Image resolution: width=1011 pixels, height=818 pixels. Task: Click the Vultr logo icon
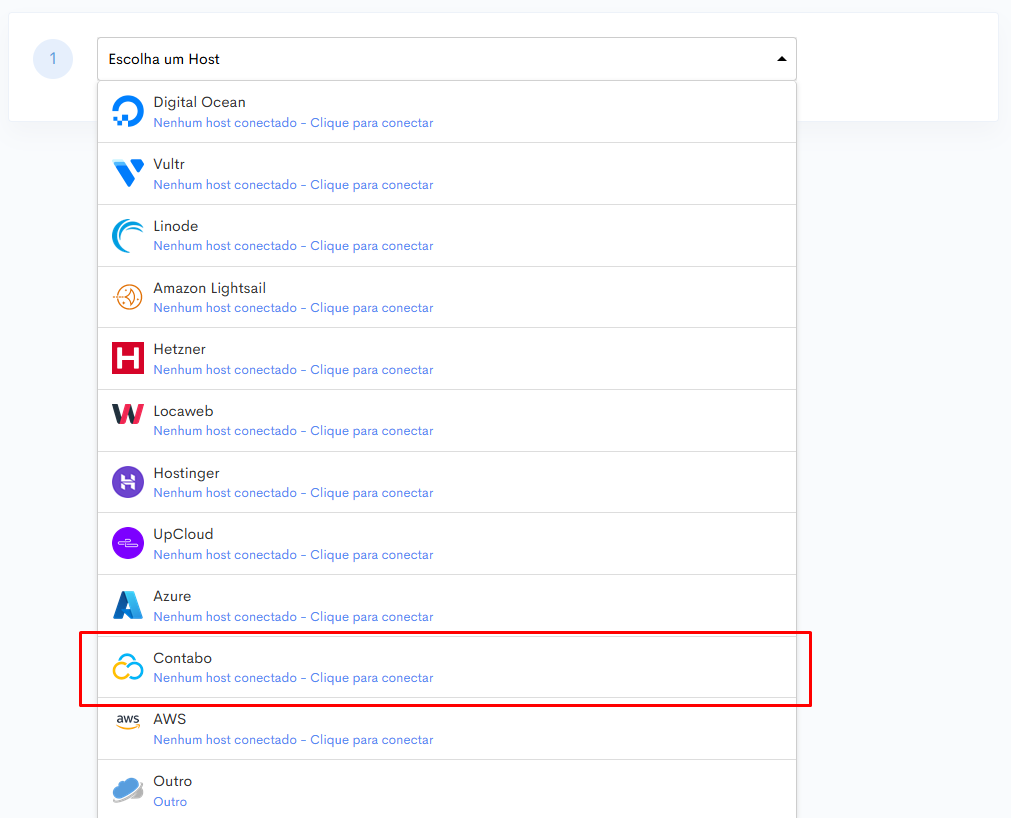pos(128,173)
